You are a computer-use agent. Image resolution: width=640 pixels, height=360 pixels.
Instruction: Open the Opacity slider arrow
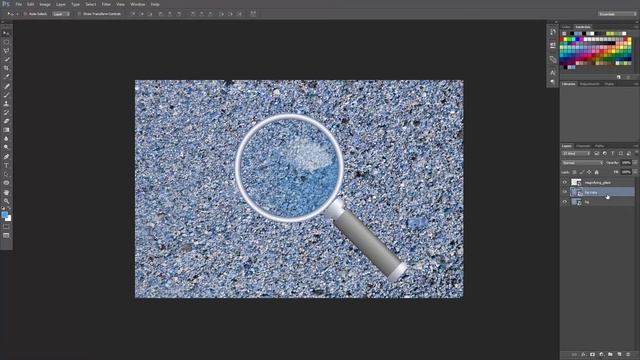[635, 163]
